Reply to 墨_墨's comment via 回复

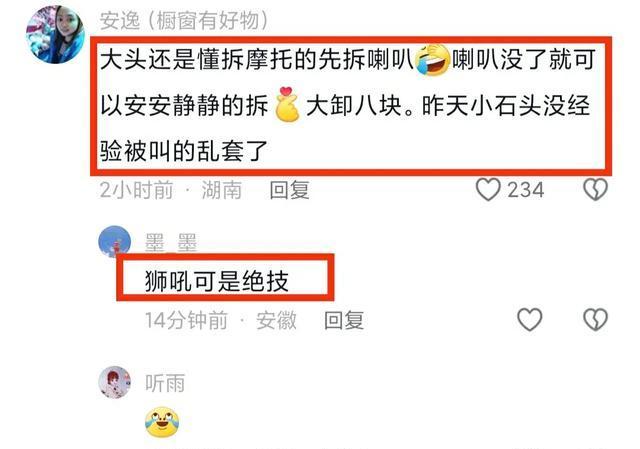click(x=344, y=320)
